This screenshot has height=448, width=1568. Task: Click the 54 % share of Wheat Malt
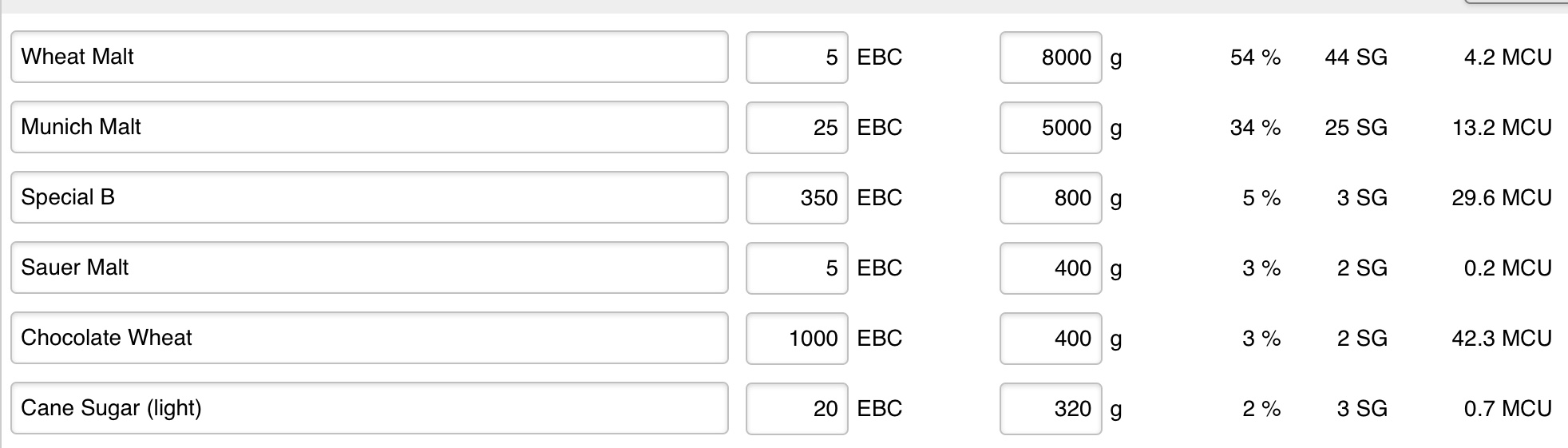point(1255,57)
